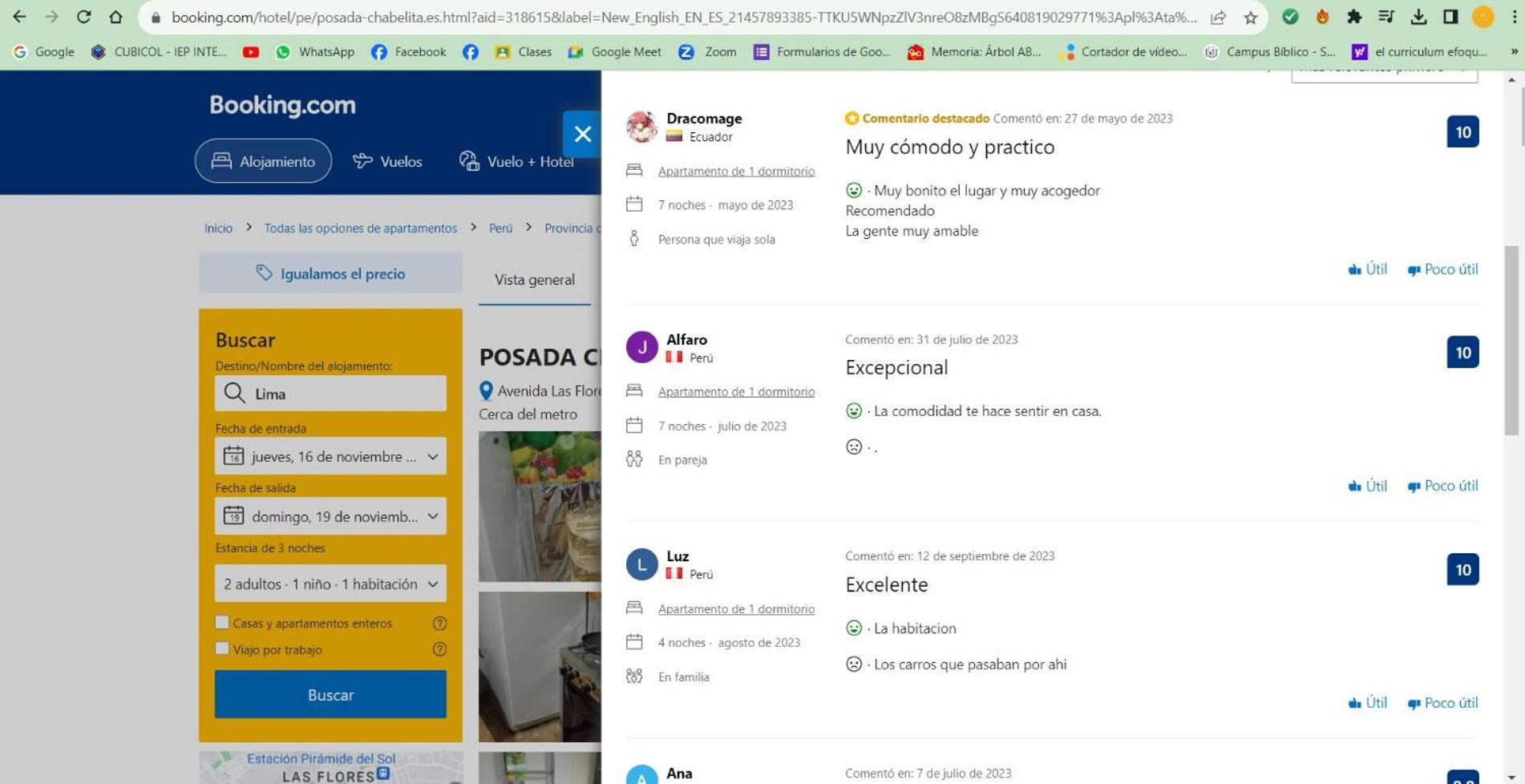The width and height of the screenshot is (1525, 784).
Task: Open help for Casas y apartamentos enteros
Action: tap(439, 624)
